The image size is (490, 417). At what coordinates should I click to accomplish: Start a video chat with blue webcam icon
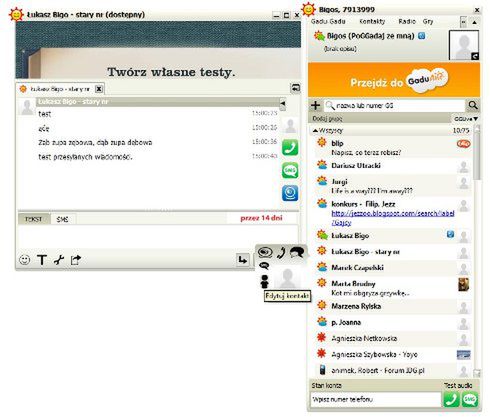[x=290, y=193]
